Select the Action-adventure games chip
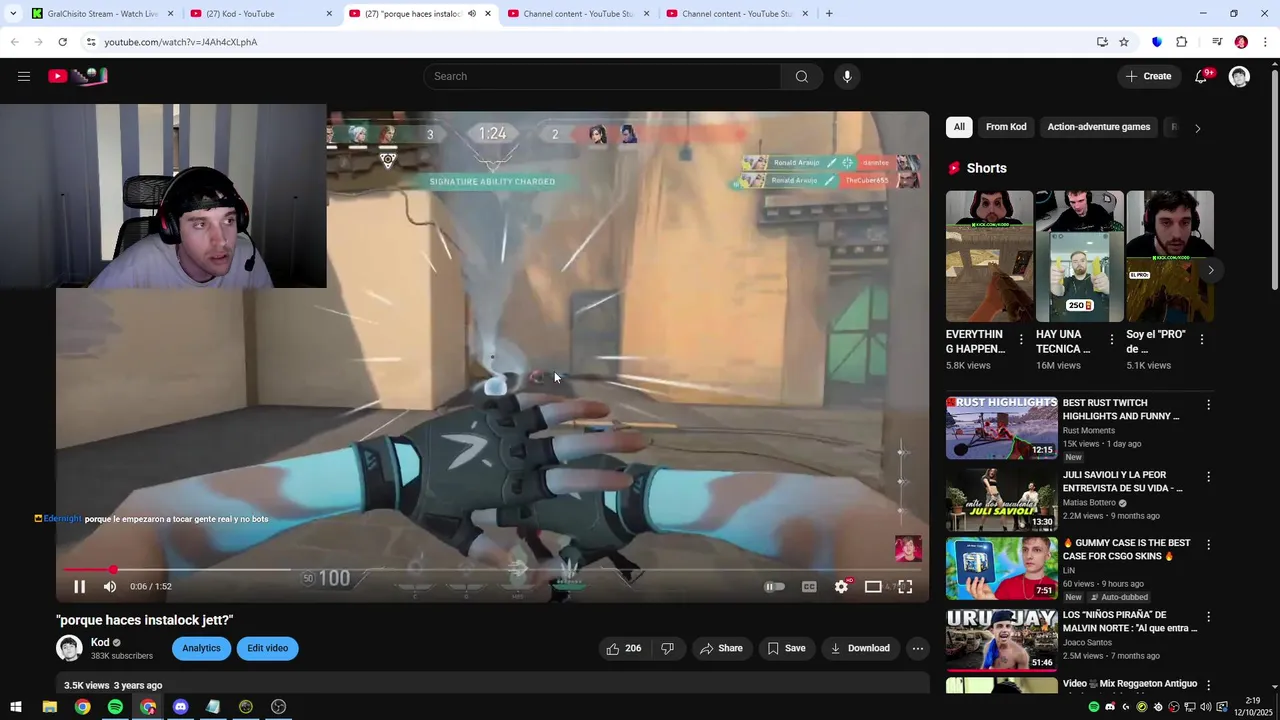This screenshot has height=720, width=1280. coord(1099,127)
